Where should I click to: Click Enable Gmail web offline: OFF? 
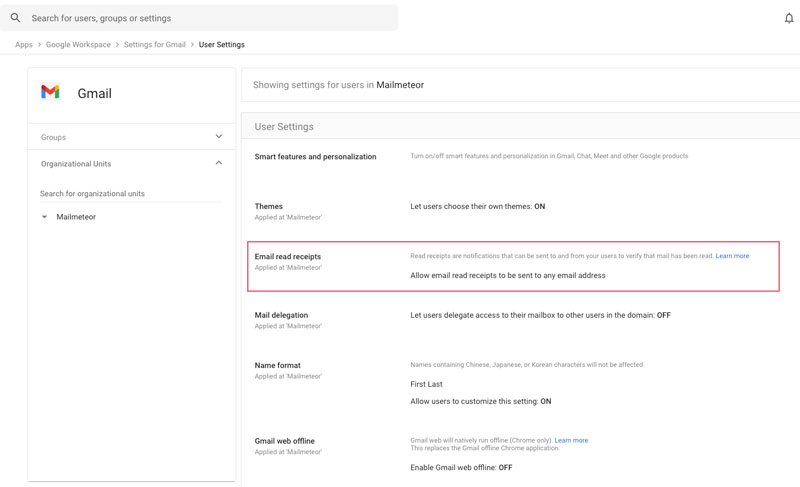pos(461,467)
